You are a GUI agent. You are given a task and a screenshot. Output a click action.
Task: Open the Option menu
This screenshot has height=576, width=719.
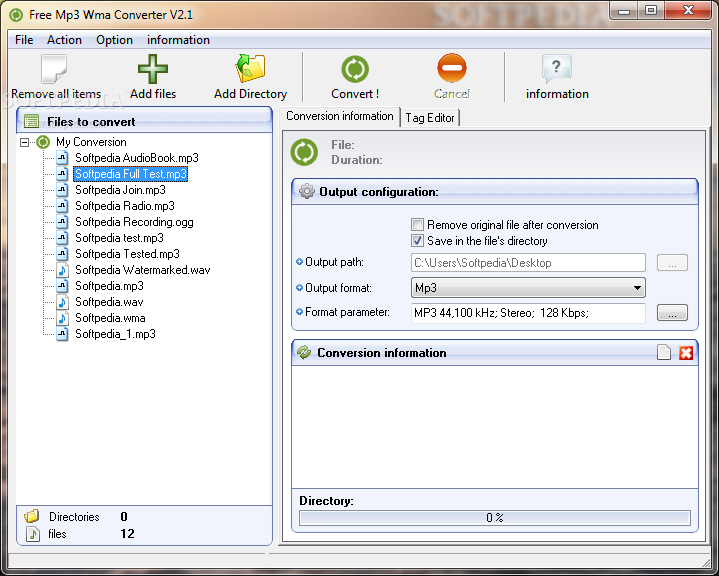pyautogui.click(x=114, y=40)
